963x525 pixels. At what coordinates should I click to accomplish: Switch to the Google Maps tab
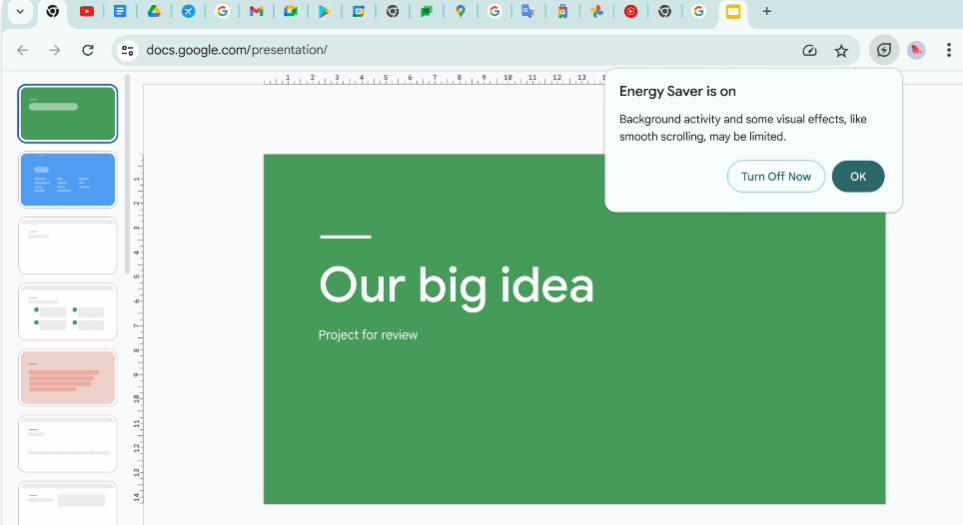(460, 12)
